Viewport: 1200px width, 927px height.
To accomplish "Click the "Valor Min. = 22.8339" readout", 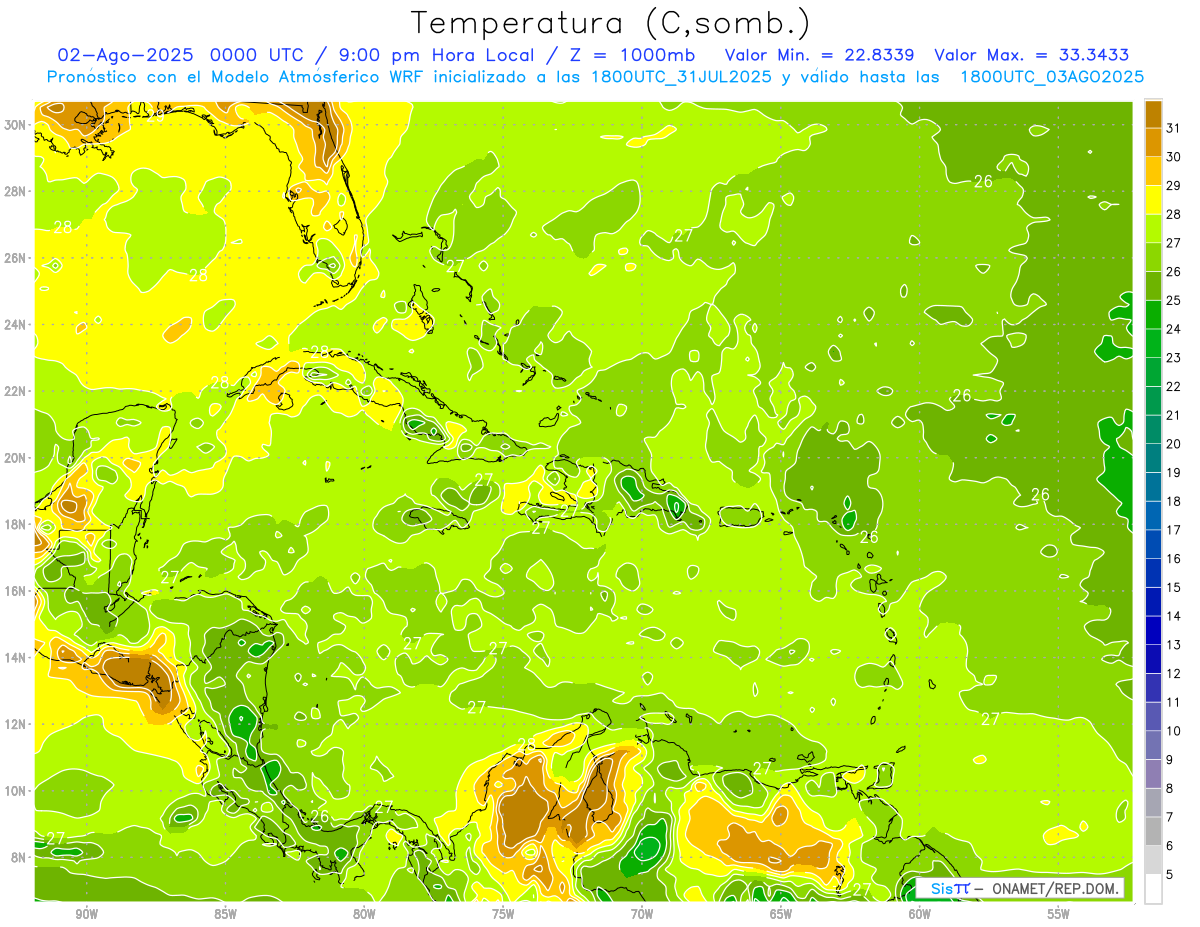I will pyautogui.click(x=818, y=55).
